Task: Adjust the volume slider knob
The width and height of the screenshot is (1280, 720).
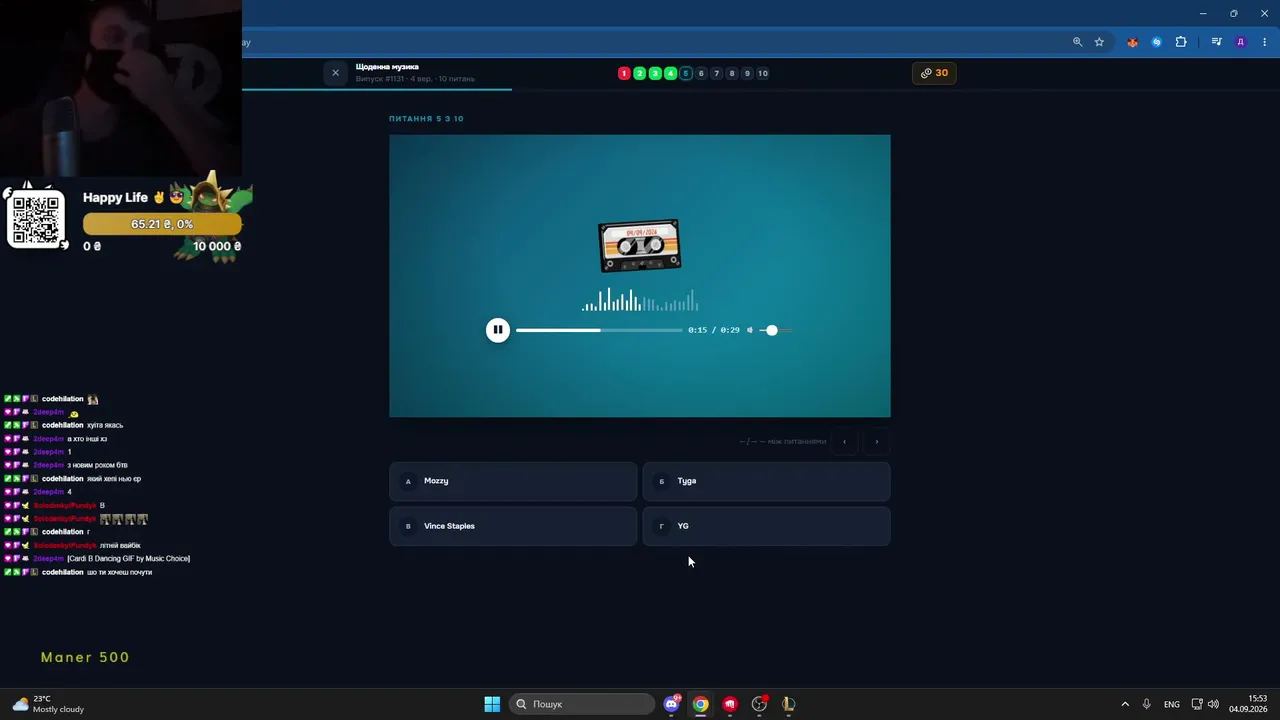Action: click(771, 330)
